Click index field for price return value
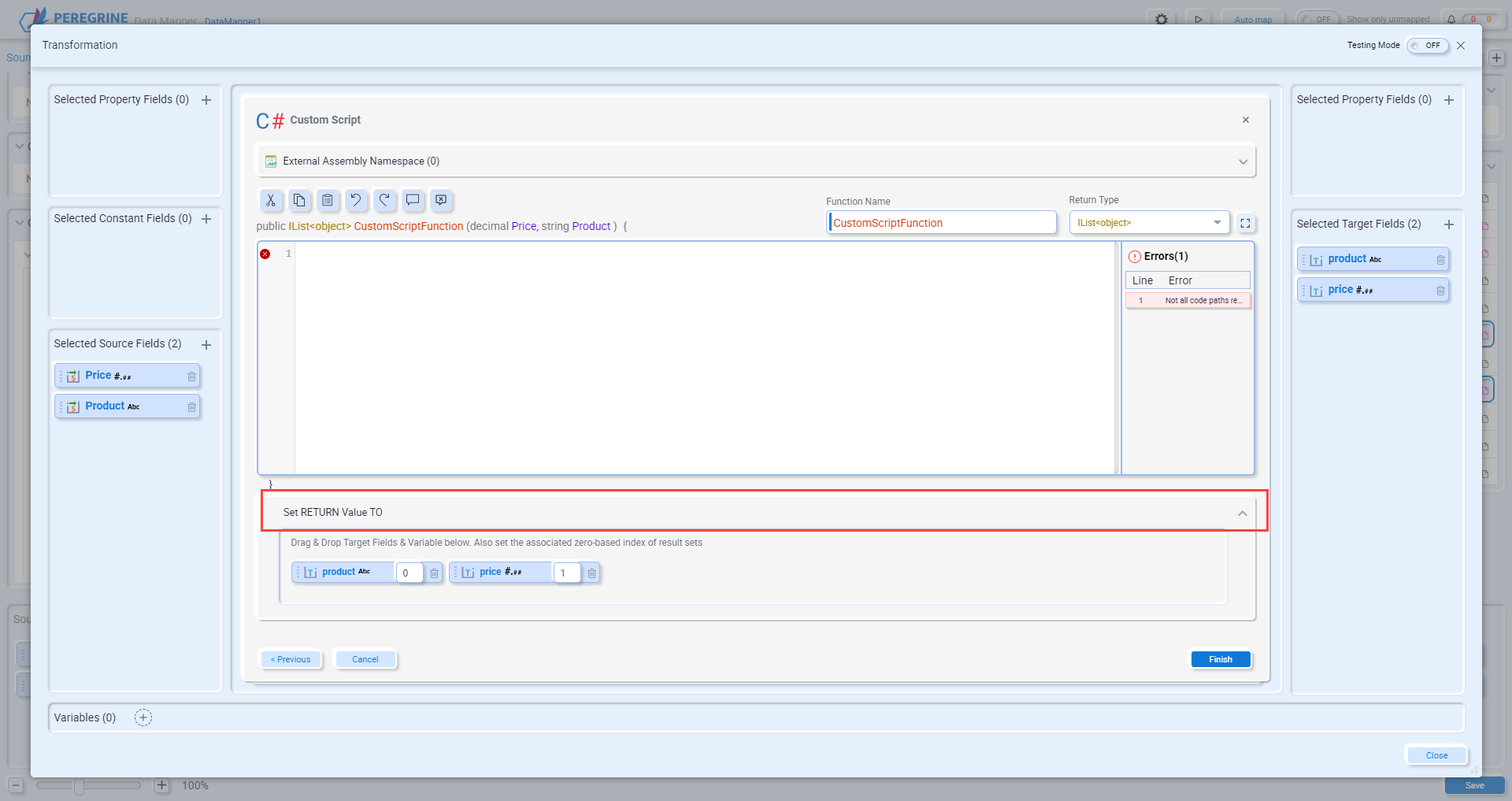This screenshot has width=1512, height=801. pyautogui.click(x=566, y=573)
